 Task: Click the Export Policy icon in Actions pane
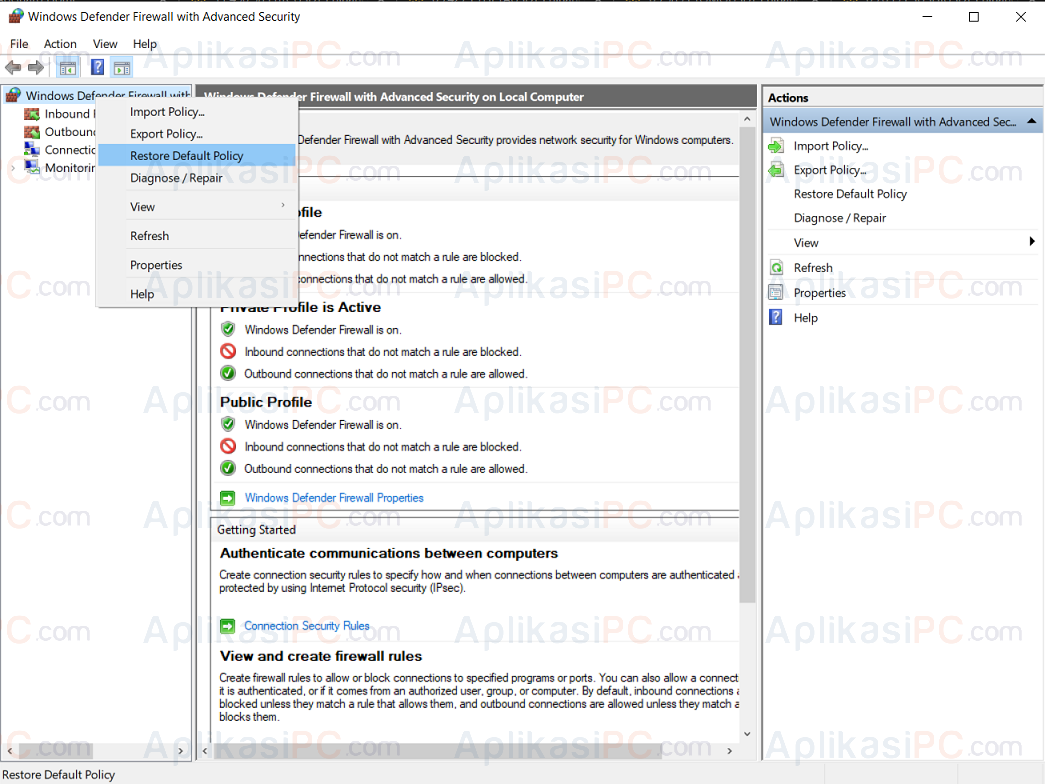click(776, 170)
